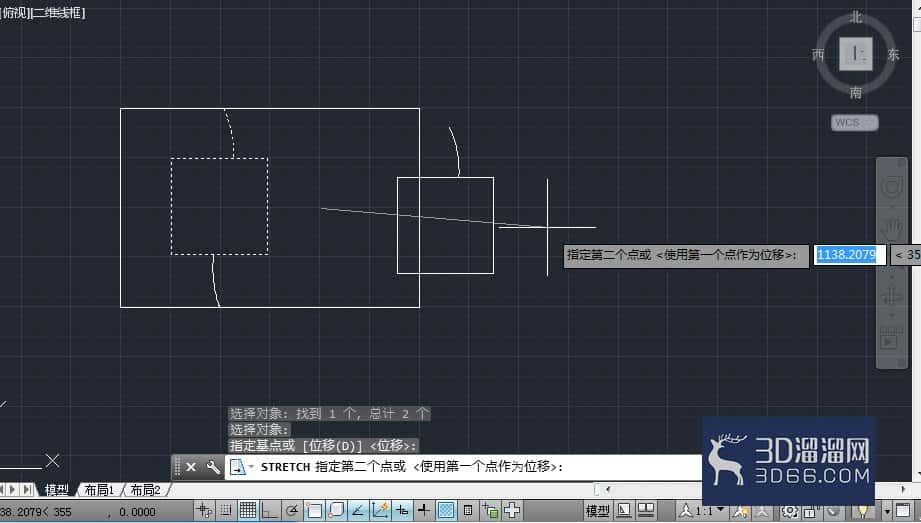Image resolution: width=921 pixels, height=523 pixels.
Task: Toggle Dynamic UCS in status bar
Action: point(380,510)
